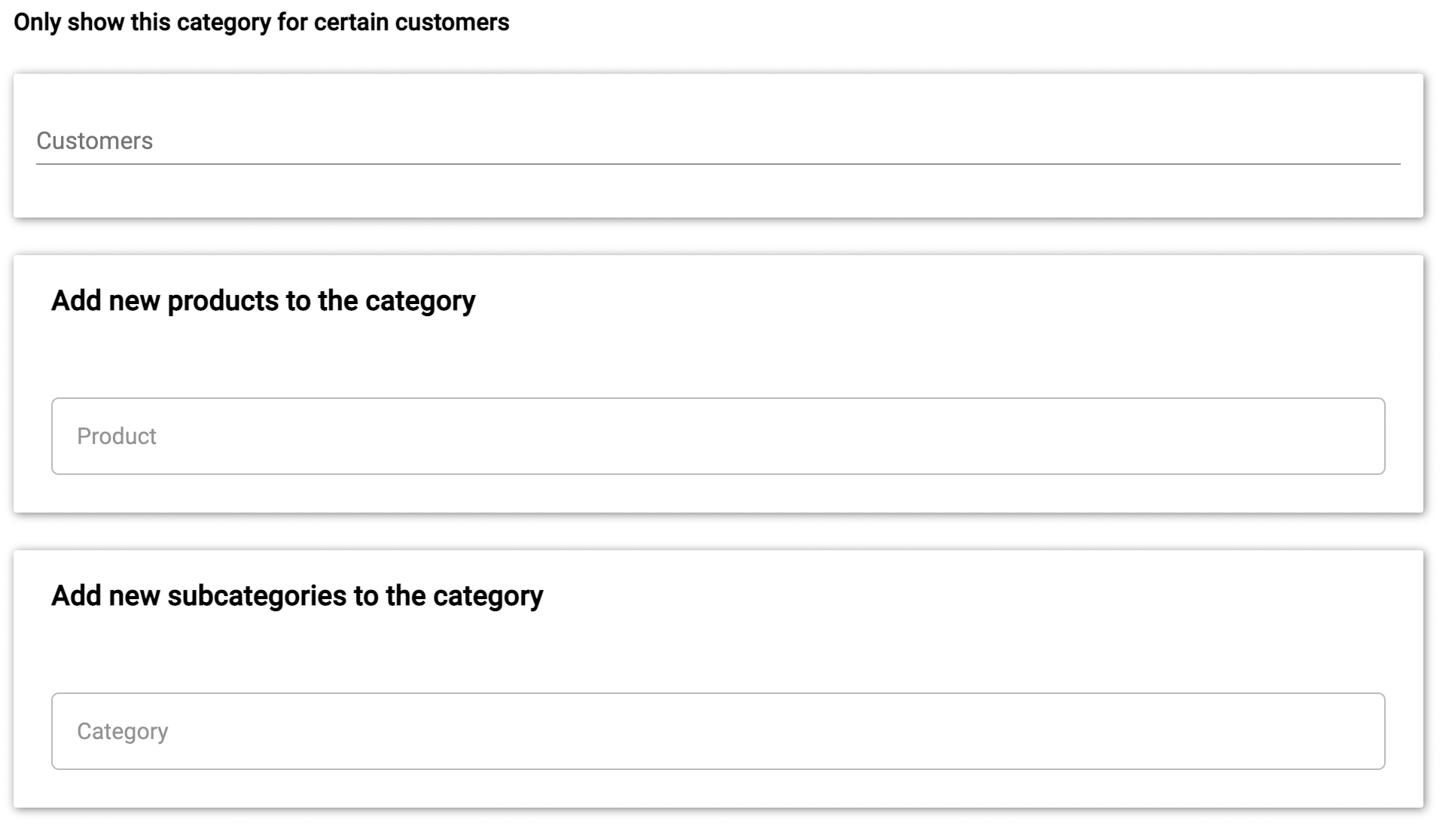Viewport: 1455px width, 840px height.
Task: Click 'Add new products to the category' heading
Action: tap(263, 301)
